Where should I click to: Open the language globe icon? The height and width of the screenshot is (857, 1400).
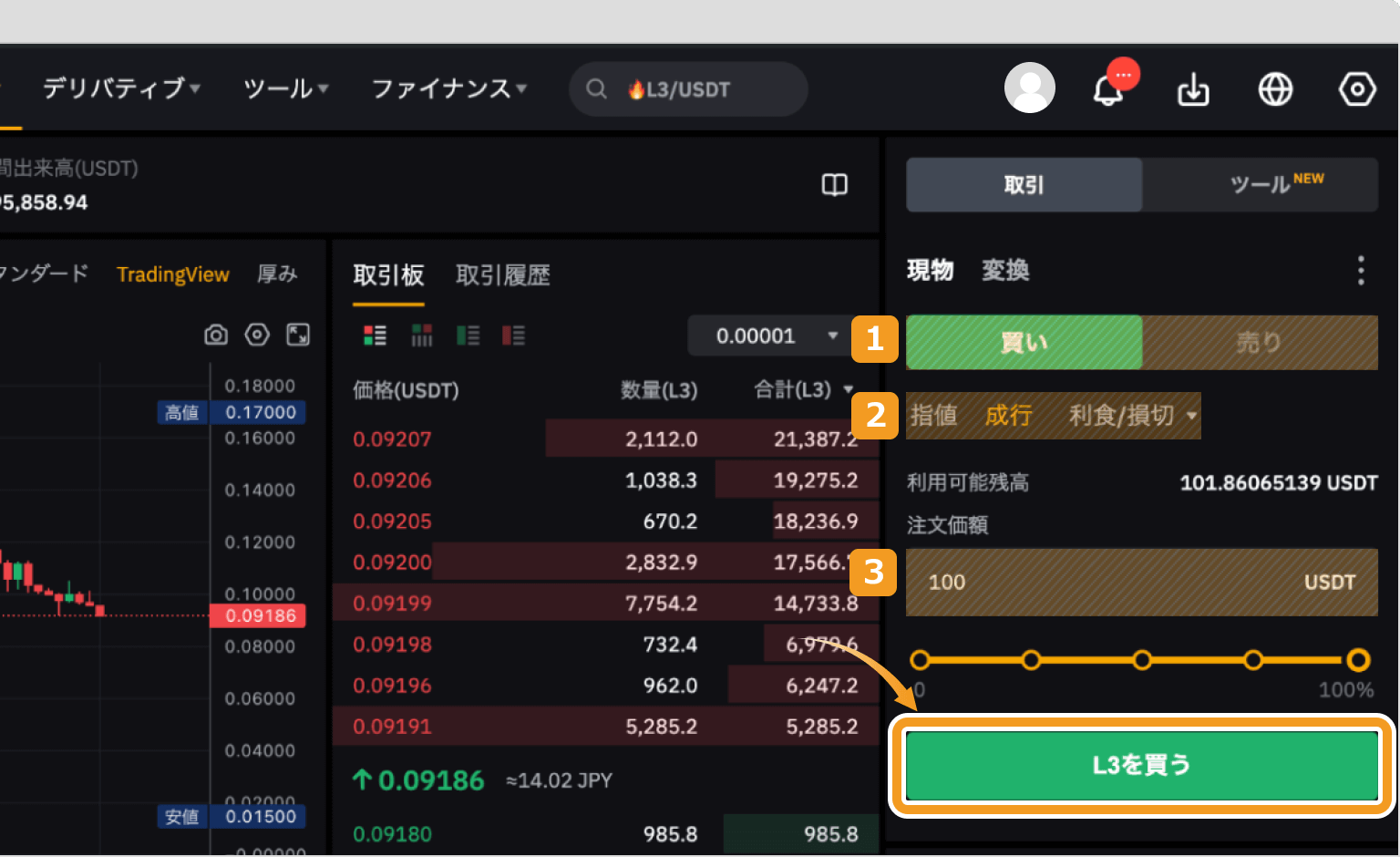(1275, 89)
